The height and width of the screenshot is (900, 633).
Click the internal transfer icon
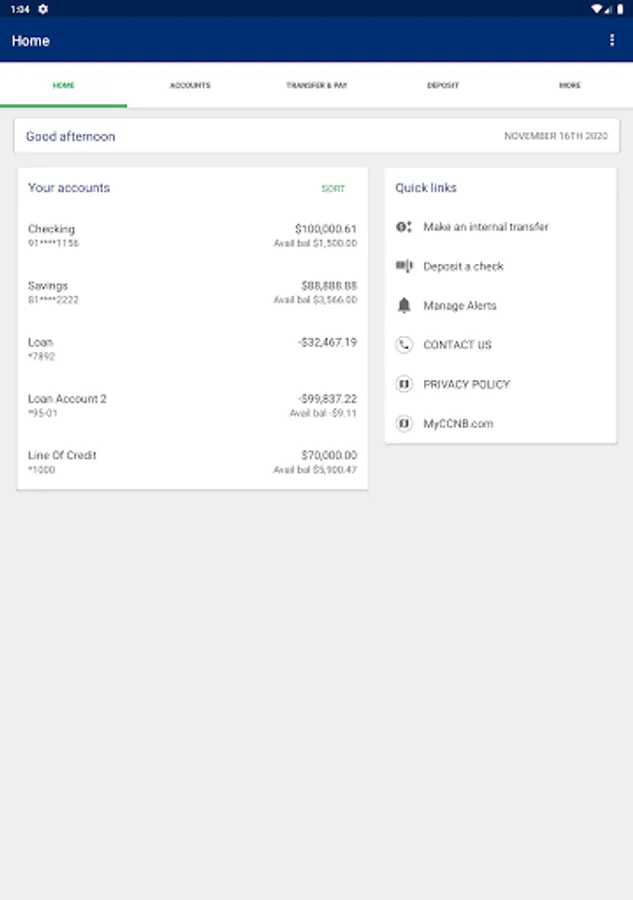(404, 227)
